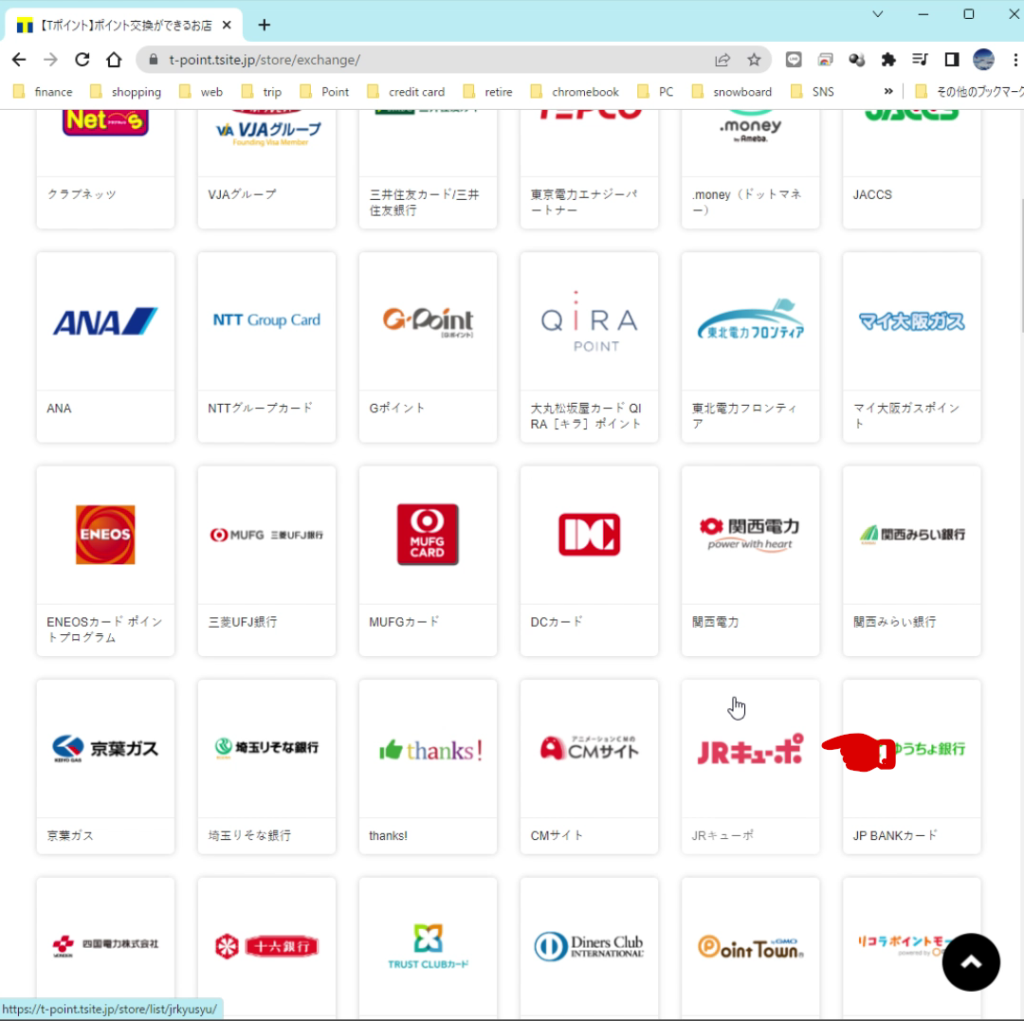
Task: Open the VJAグループ text link
Action: click(242, 195)
